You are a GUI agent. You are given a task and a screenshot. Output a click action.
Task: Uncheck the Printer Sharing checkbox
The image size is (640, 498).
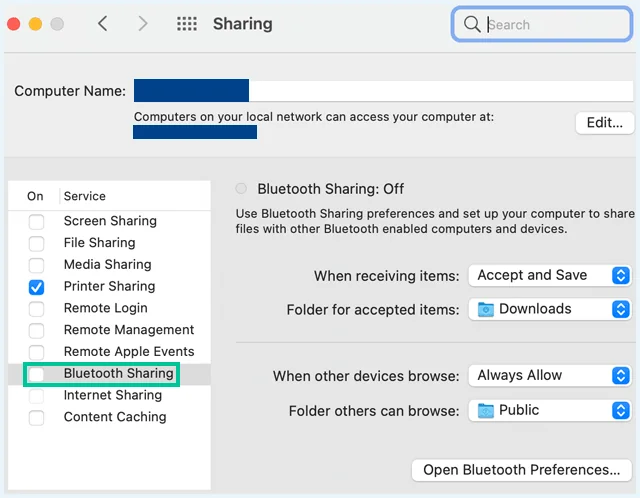tap(36, 287)
